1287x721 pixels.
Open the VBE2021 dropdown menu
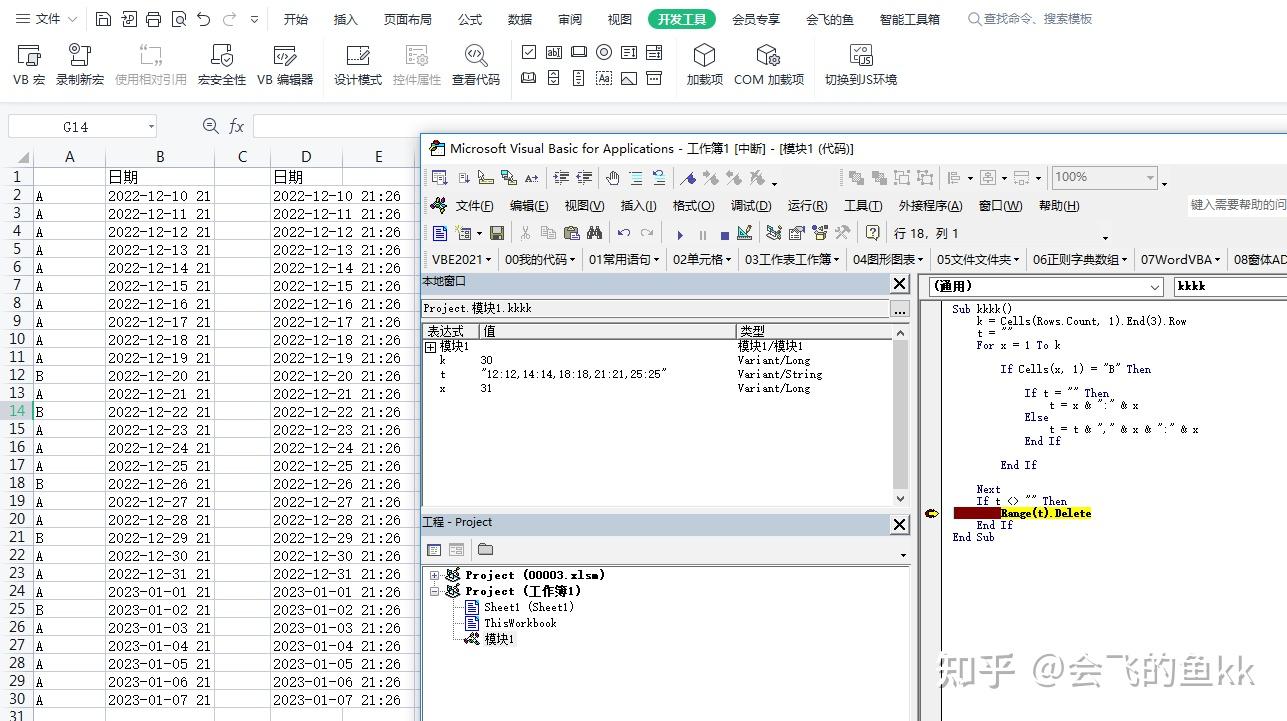point(462,259)
